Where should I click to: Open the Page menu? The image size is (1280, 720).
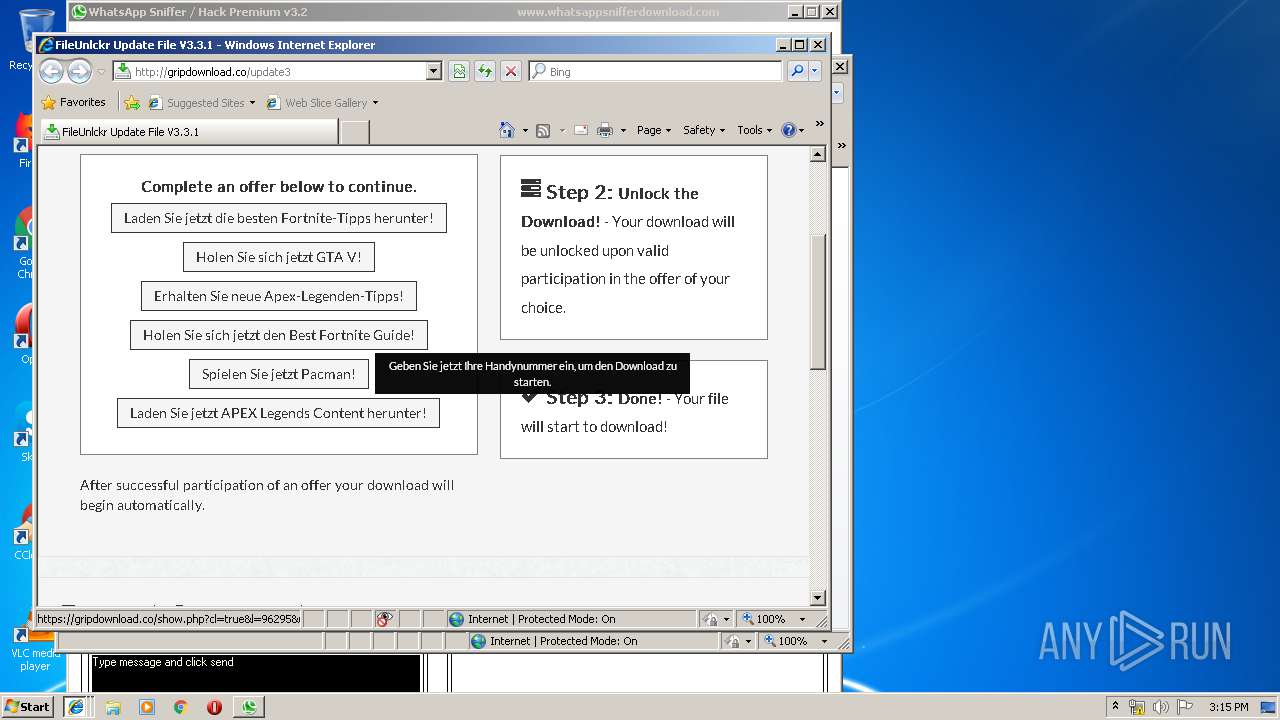(x=654, y=130)
